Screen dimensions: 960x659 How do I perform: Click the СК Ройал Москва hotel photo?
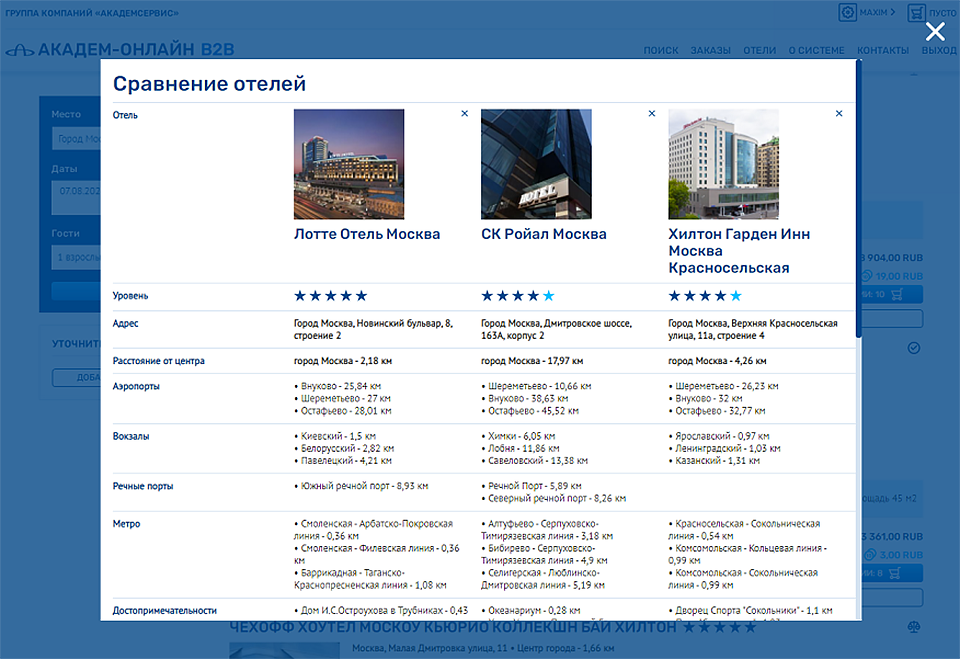(x=536, y=164)
